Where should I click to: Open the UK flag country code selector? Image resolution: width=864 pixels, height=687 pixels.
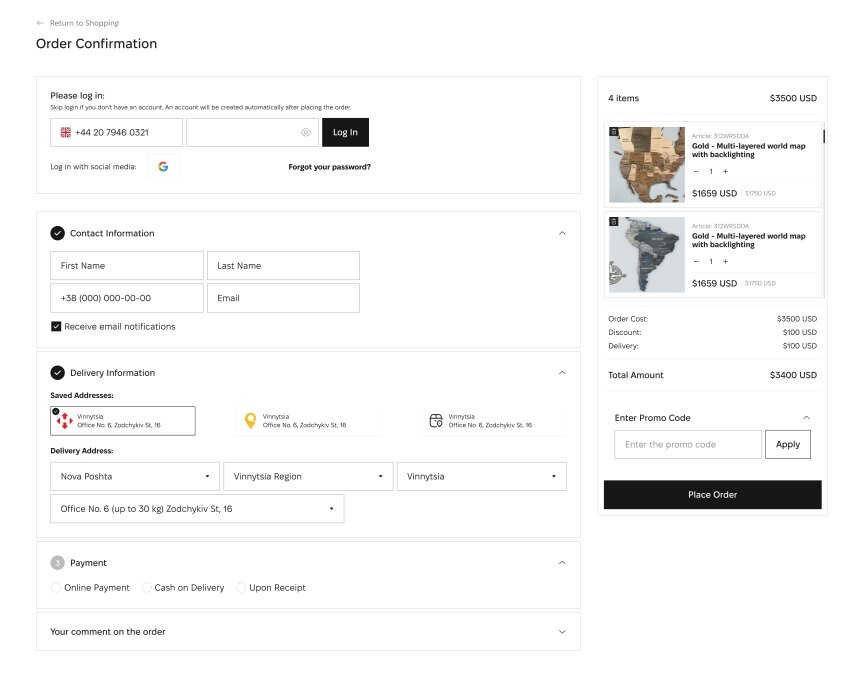pyautogui.click(x=66, y=132)
